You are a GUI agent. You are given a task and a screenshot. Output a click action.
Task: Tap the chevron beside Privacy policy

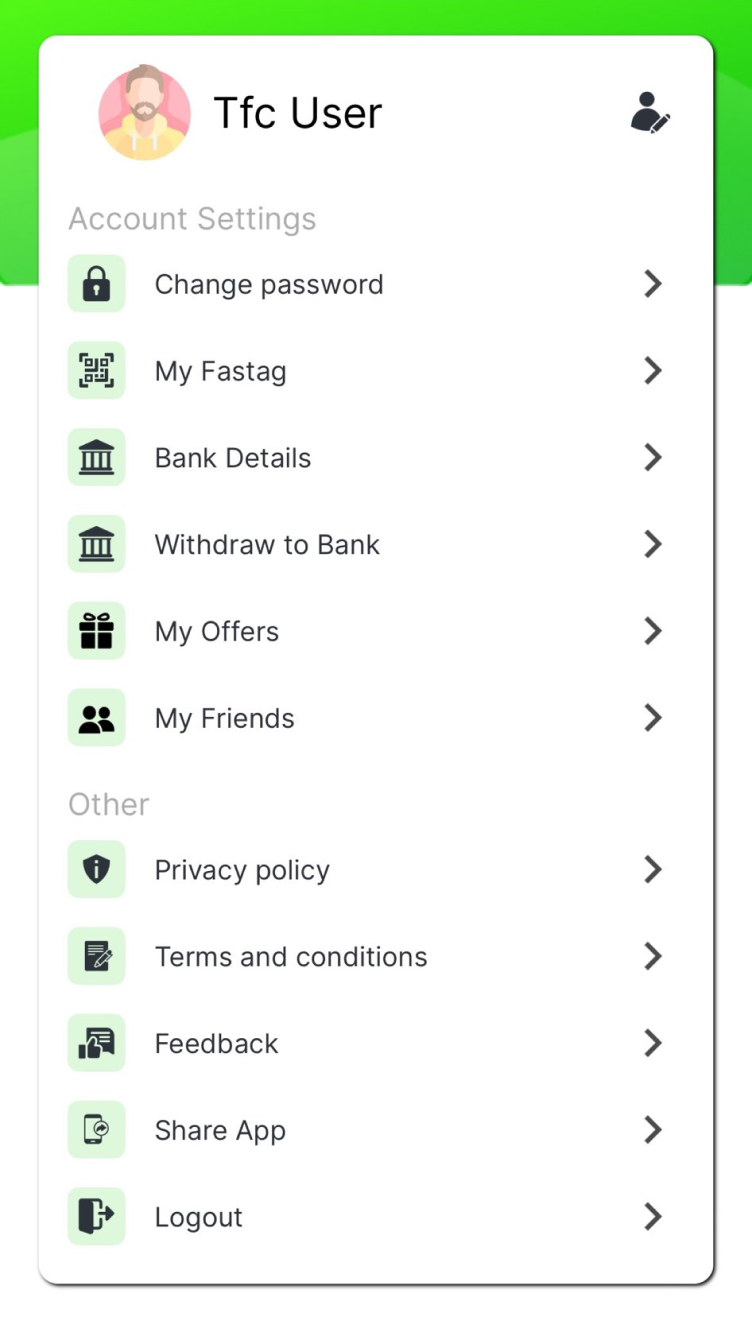point(653,870)
